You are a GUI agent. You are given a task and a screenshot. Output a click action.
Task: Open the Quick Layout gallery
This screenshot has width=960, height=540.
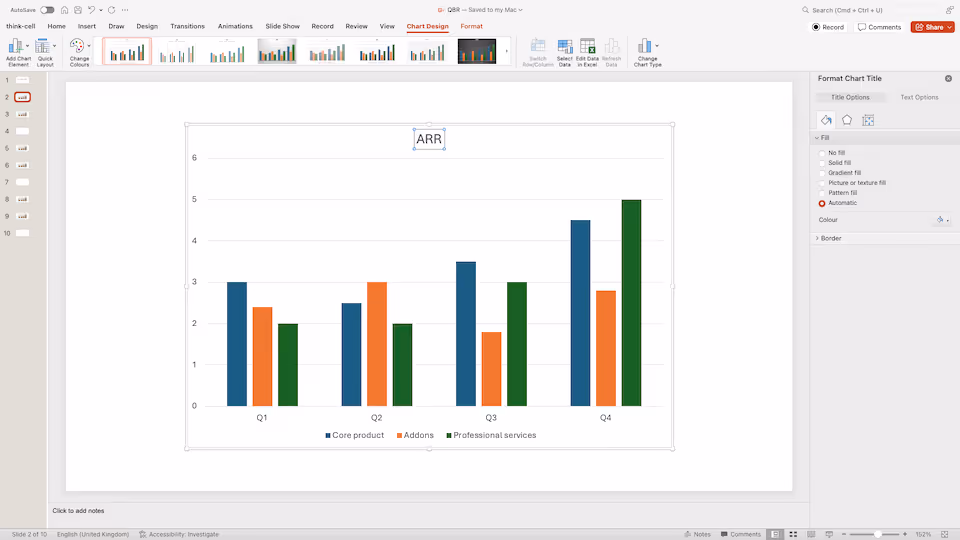pos(45,52)
